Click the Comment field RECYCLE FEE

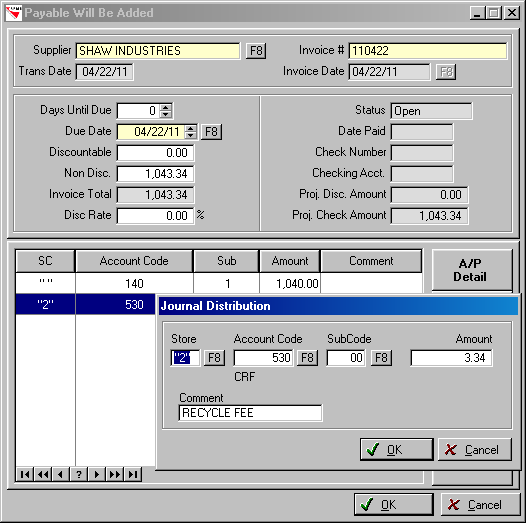[250, 413]
